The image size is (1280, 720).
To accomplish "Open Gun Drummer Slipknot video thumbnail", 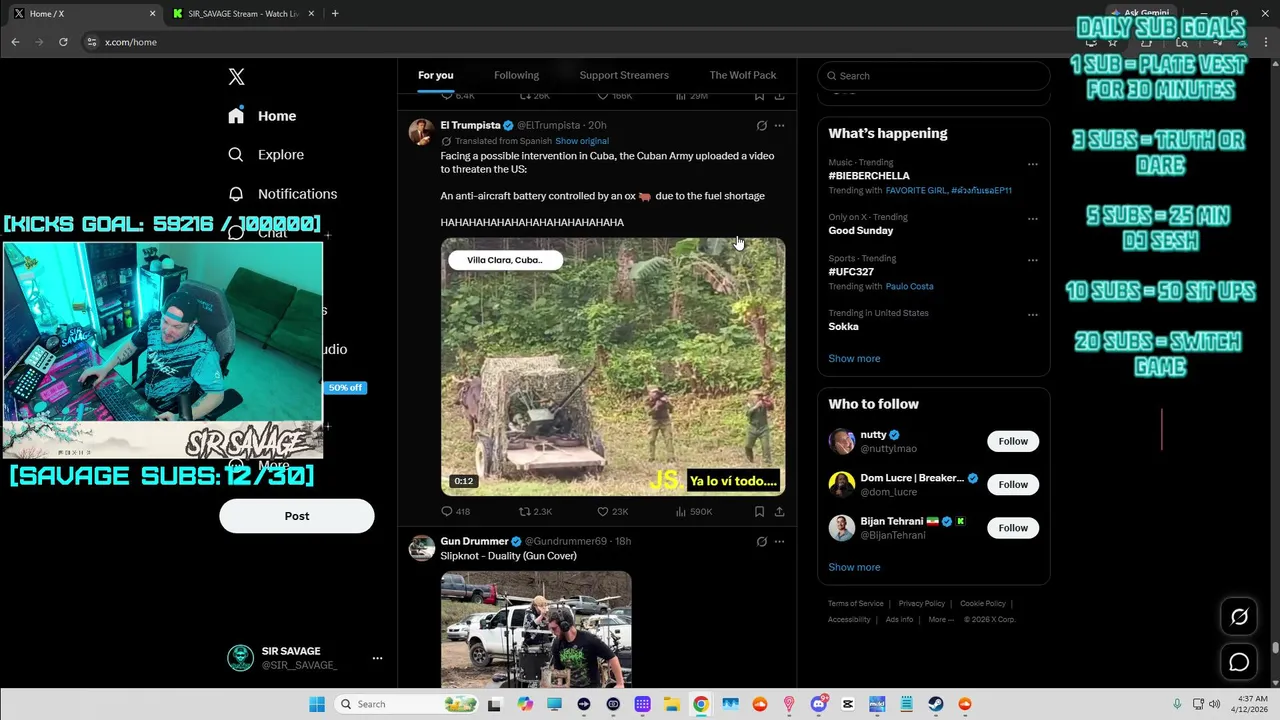I will [x=536, y=630].
